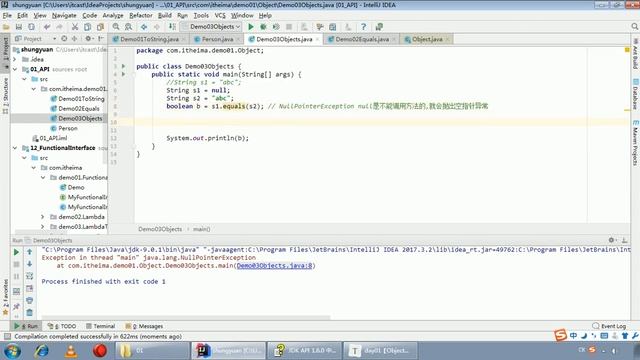
Task: Expand the demo03.LambdaT package
Action: coord(43,227)
